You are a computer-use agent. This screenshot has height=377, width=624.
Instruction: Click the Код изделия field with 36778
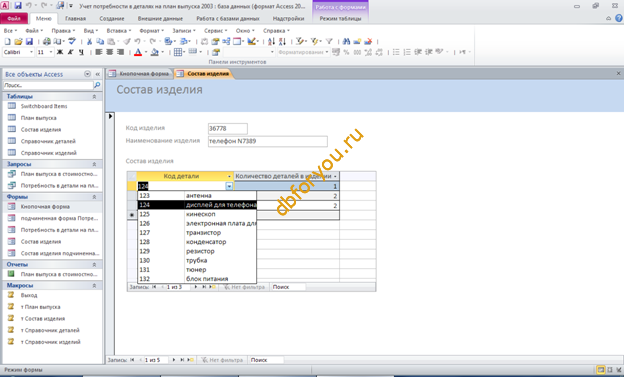[x=228, y=129]
